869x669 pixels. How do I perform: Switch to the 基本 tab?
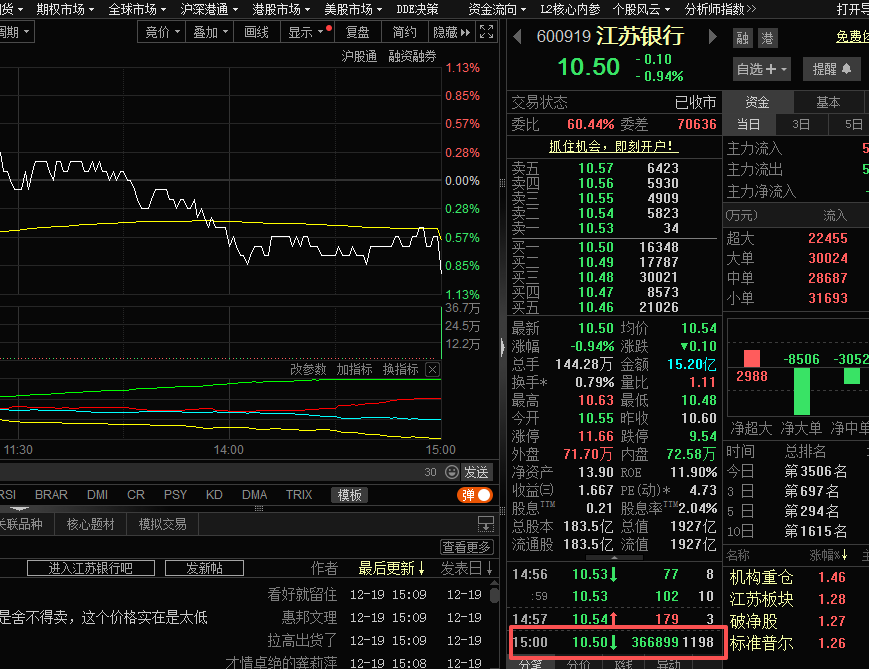[828, 102]
